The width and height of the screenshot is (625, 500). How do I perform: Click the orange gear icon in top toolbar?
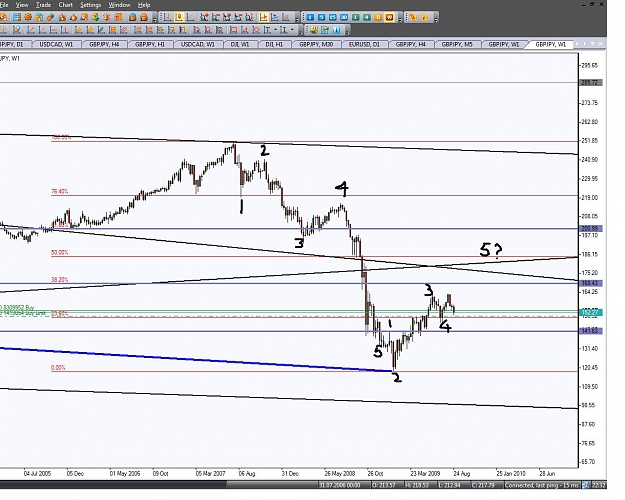point(28,17)
